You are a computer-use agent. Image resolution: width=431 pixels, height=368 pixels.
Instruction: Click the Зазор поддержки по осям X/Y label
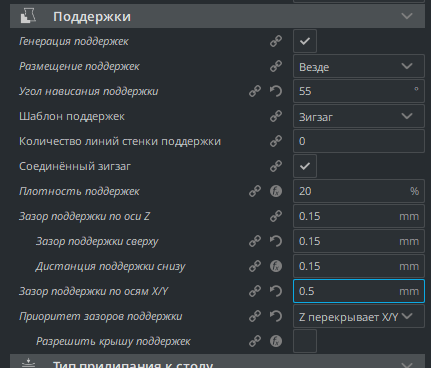point(94,291)
